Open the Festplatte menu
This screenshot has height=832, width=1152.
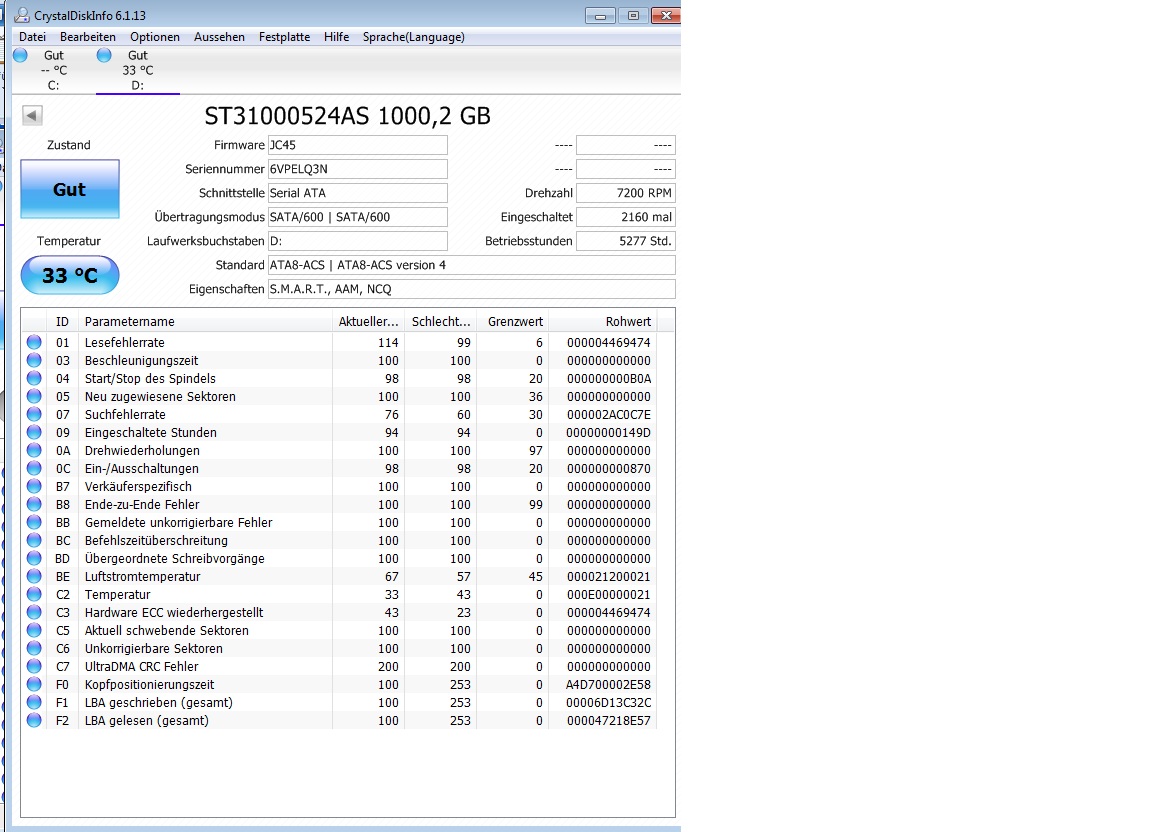click(284, 37)
